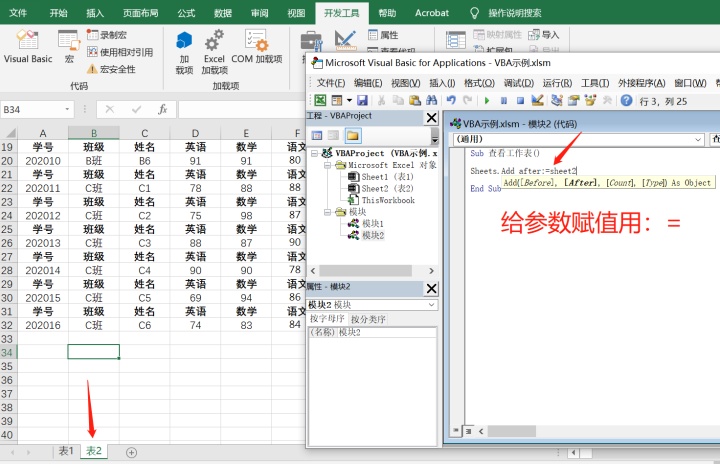
Task: Close the 属性 - 模块2 panel
Action: (431, 289)
